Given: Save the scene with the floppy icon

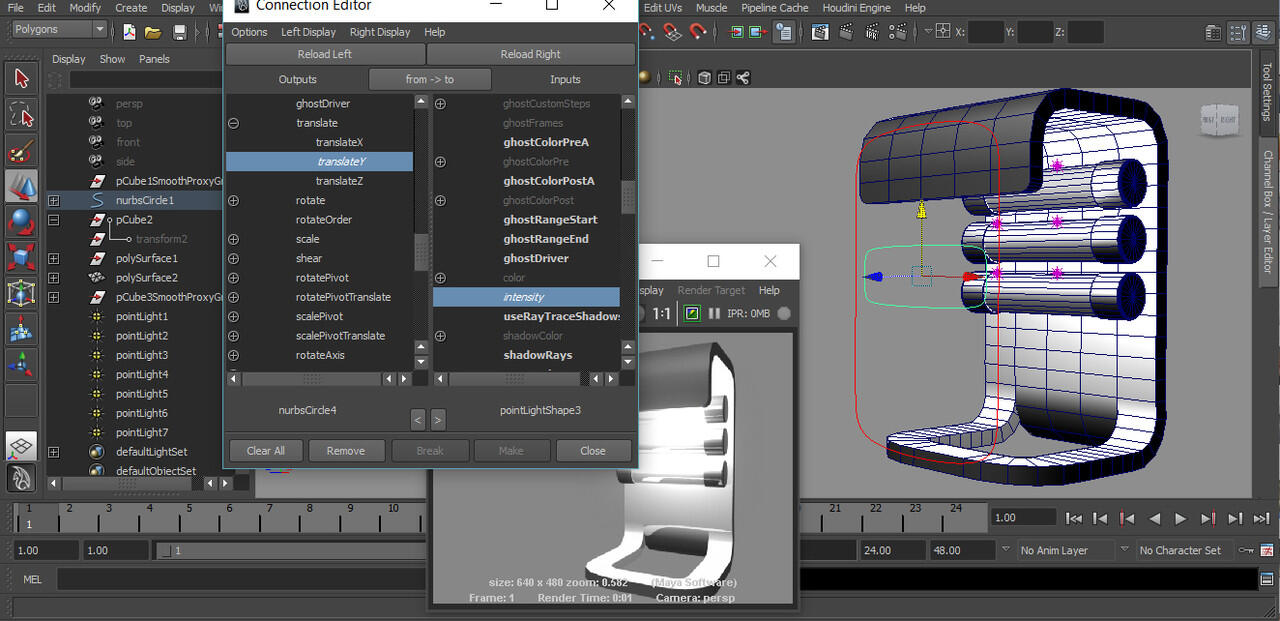Looking at the screenshot, I should pyautogui.click(x=179, y=32).
